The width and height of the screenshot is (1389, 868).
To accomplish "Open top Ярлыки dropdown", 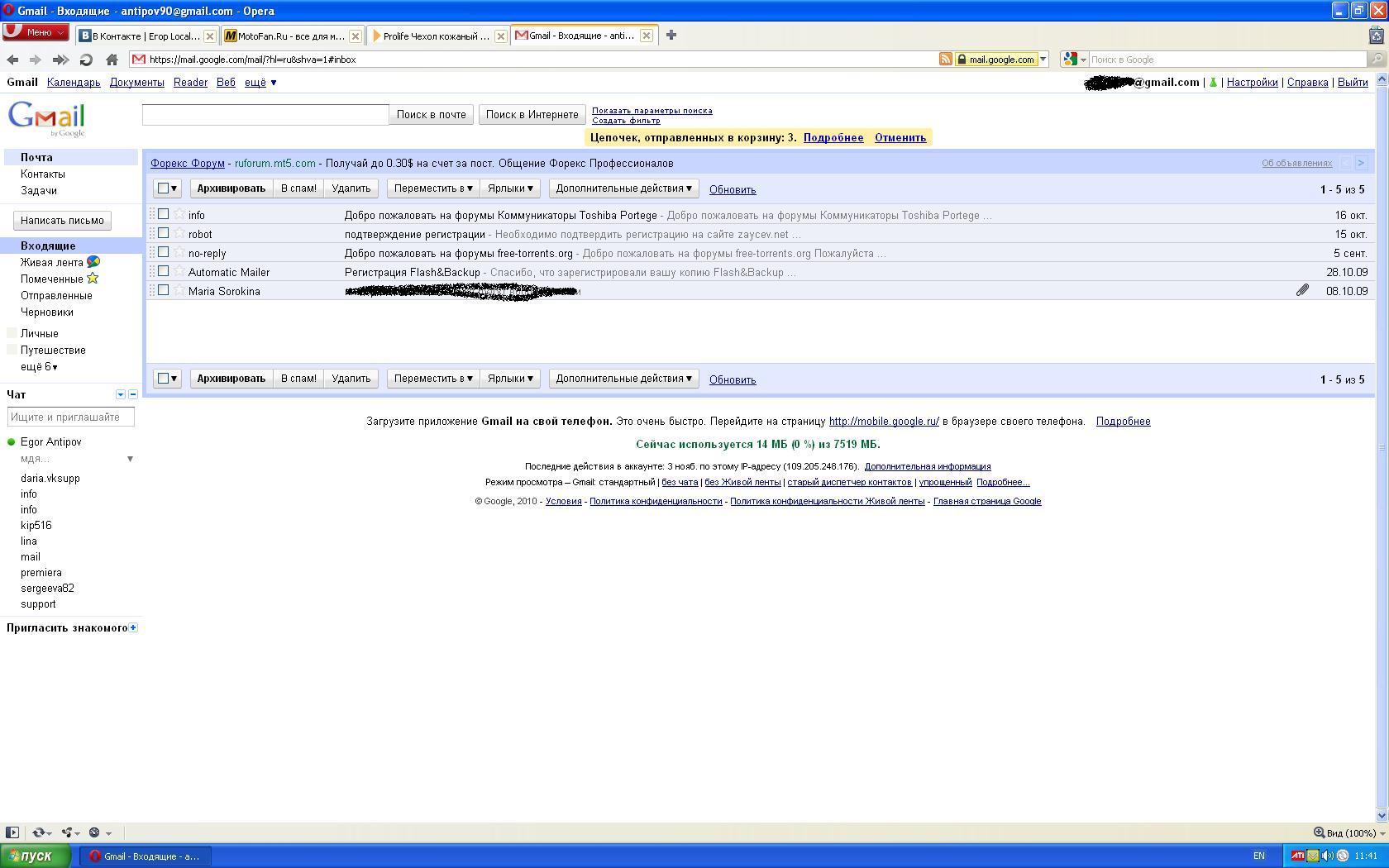I will 510,188.
